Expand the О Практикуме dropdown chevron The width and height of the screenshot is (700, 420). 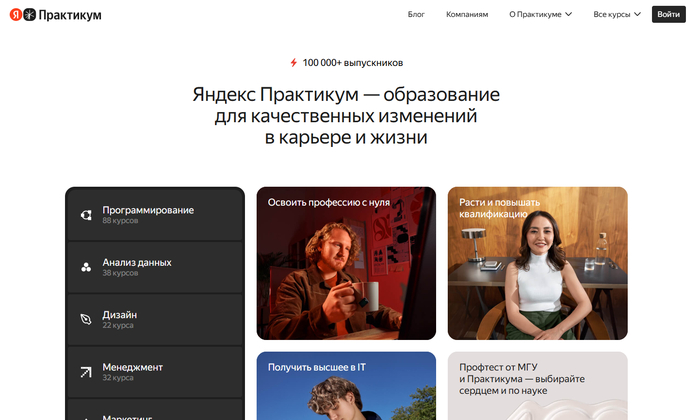tap(568, 15)
